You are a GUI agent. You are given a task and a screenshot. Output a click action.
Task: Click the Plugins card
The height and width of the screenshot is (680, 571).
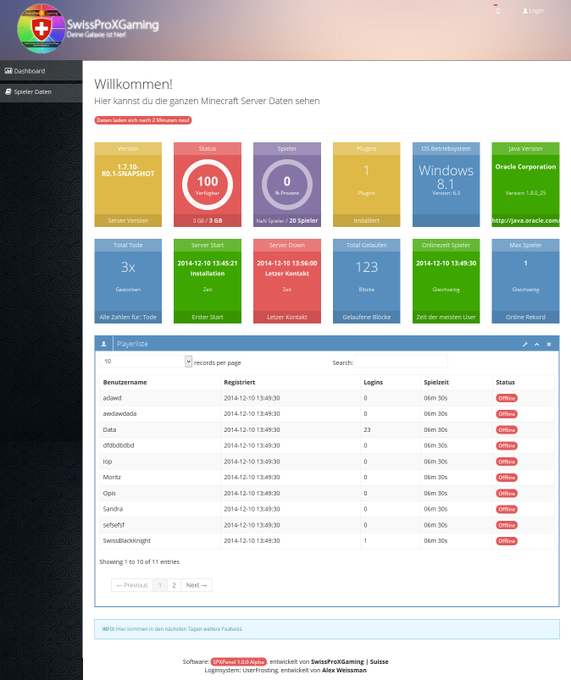(366, 184)
